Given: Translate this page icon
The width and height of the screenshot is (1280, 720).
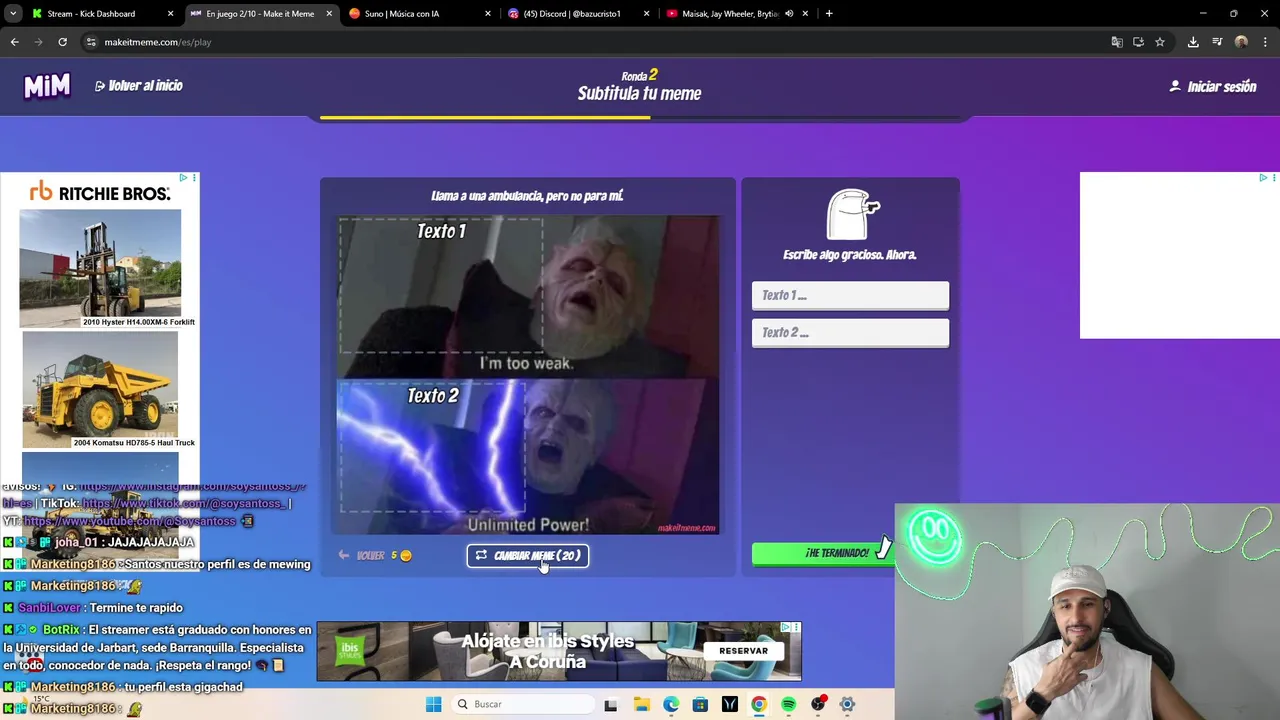Looking at the screenshot, I should click(x=1117, y=42).
